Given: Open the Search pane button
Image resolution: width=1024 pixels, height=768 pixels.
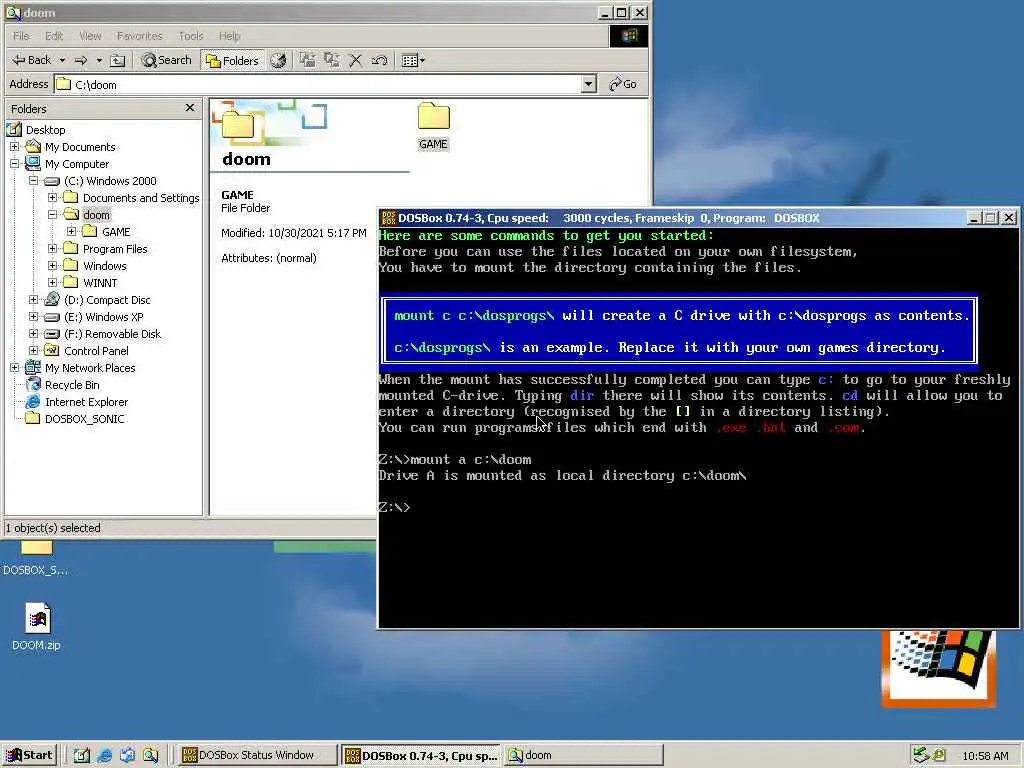Looking at the screenshot, I should coord(167,60).
